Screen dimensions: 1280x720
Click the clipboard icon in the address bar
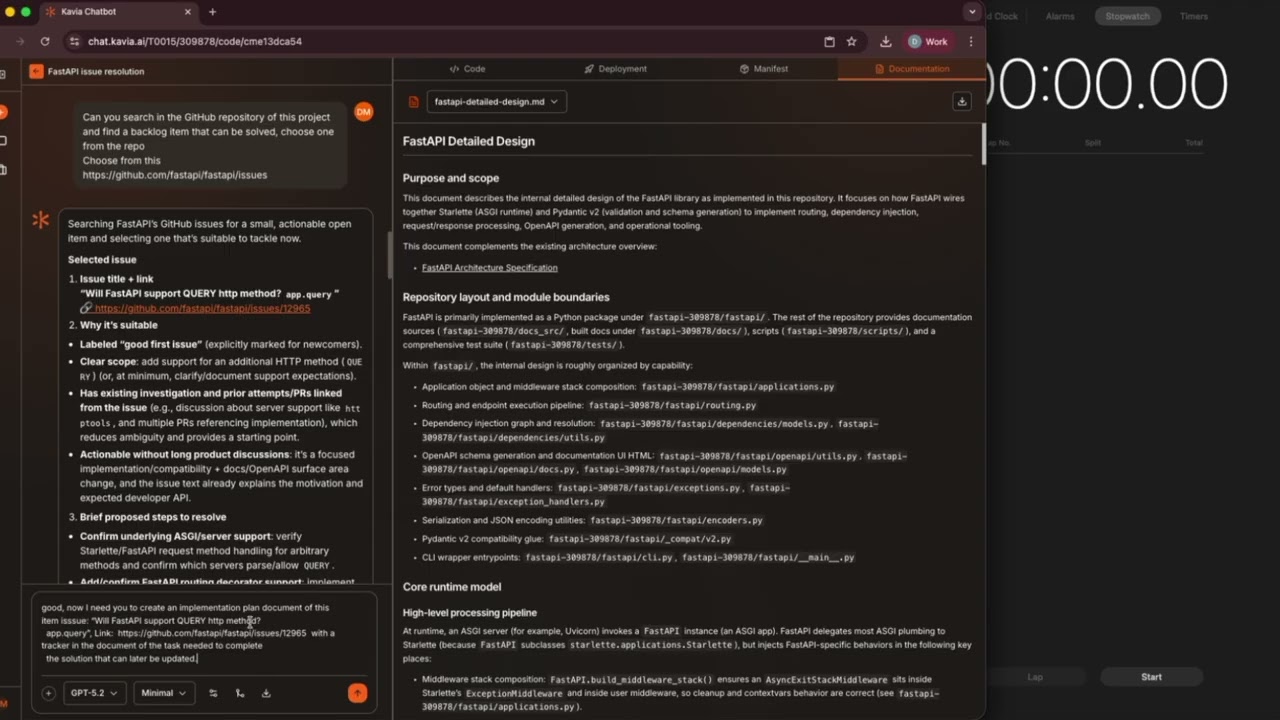[x=829, y=42]
